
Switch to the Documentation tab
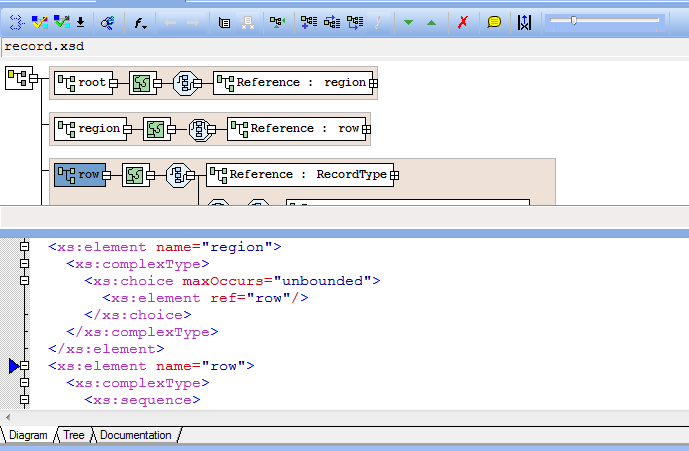tap(136, 435)
